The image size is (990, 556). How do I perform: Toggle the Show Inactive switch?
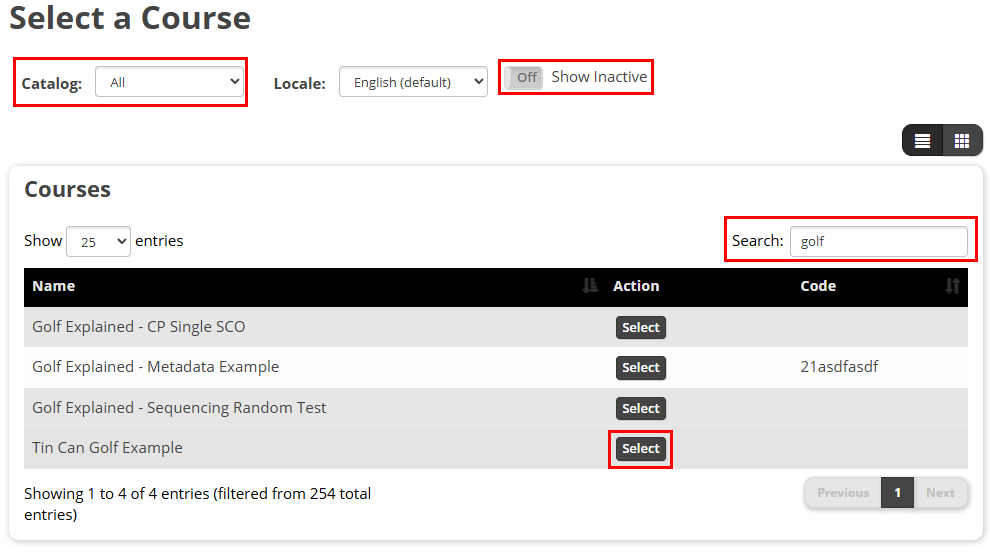point(523,78)
